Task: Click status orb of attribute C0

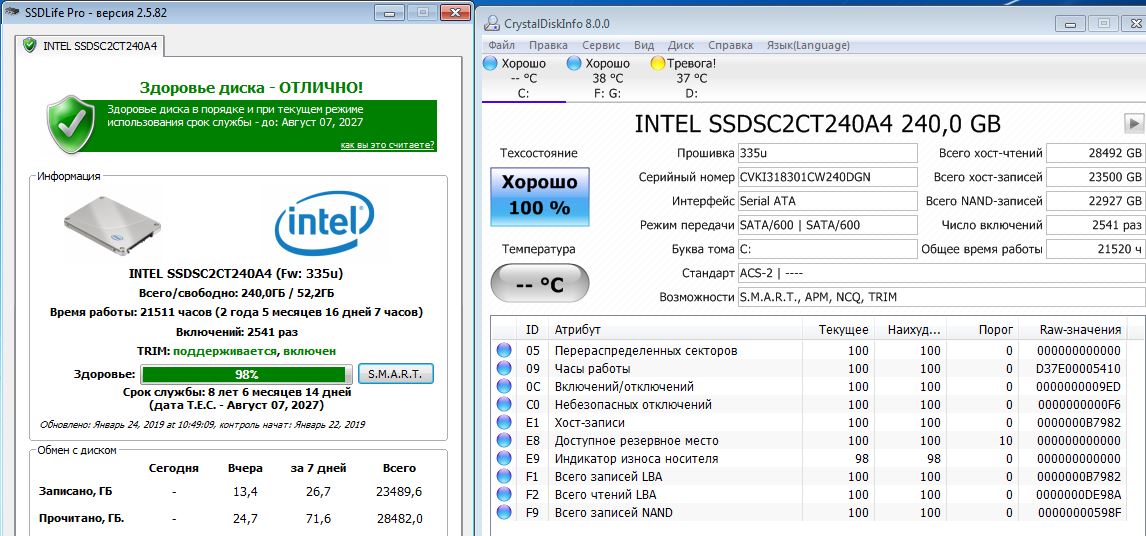Action: click(504, 404)
